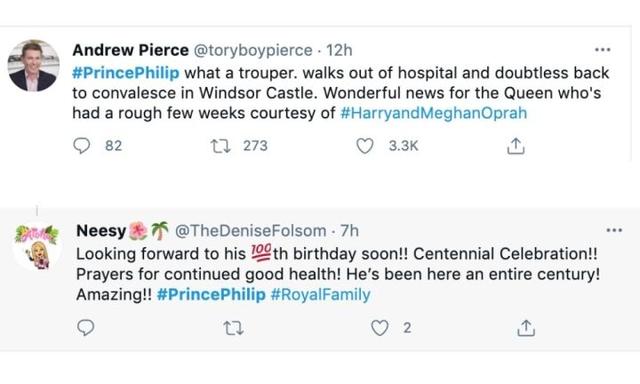Screen dimensions: 640x384
Task: Reply to Neesy's tweet
Action: tap(86, 328)
